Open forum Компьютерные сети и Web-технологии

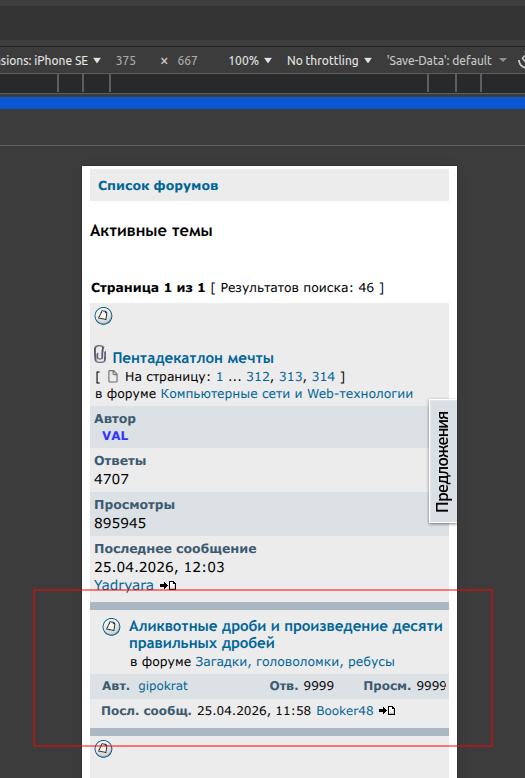click(287, 393)
